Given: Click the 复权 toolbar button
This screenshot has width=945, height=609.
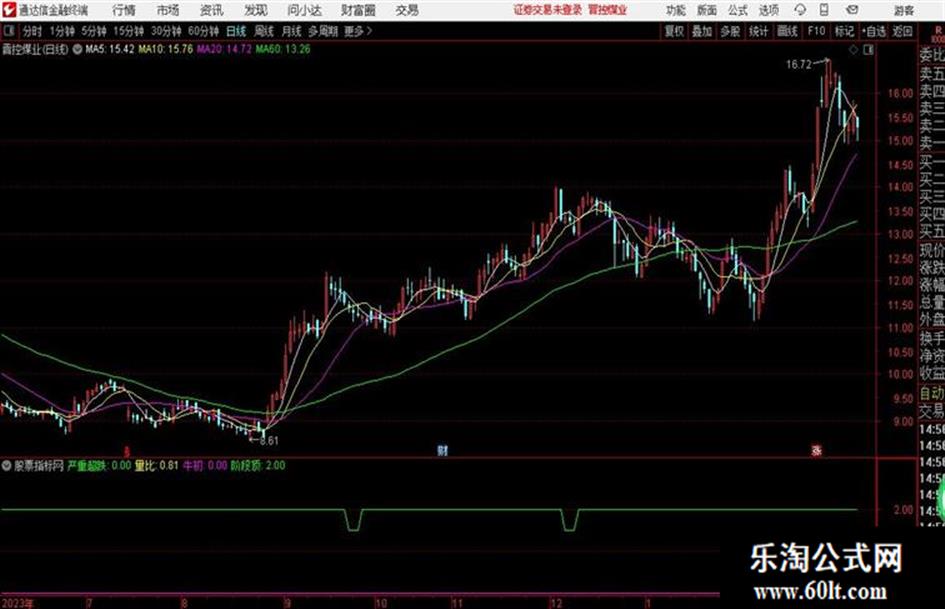Looking at the screenshot, I should click(x=674, y=31).
